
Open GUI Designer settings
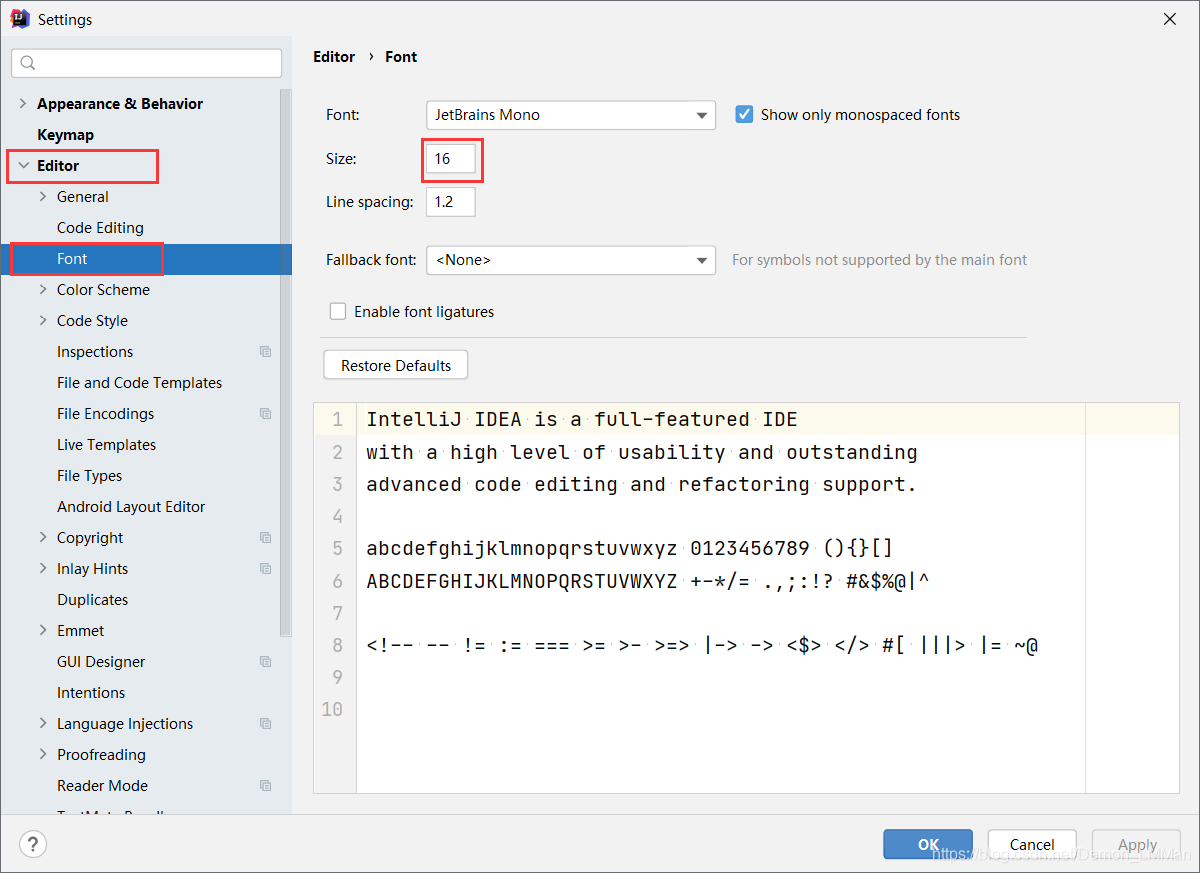pyautogui.click(x=101, y=662)
